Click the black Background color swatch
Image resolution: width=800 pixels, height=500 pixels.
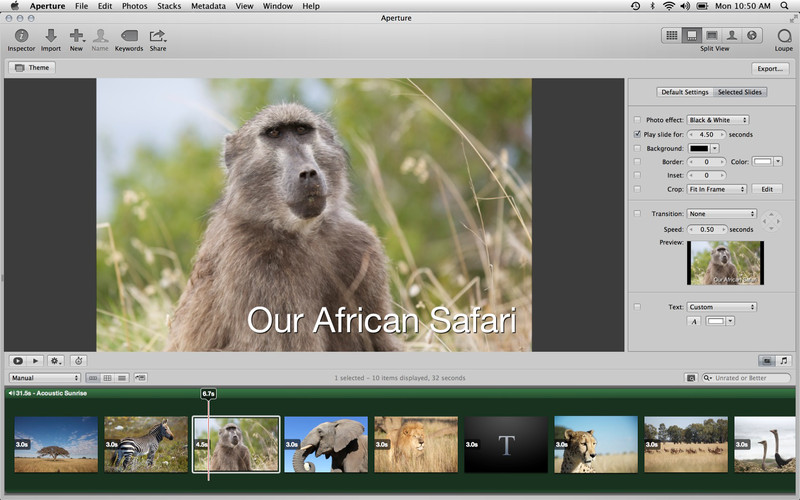pos(700,148)
